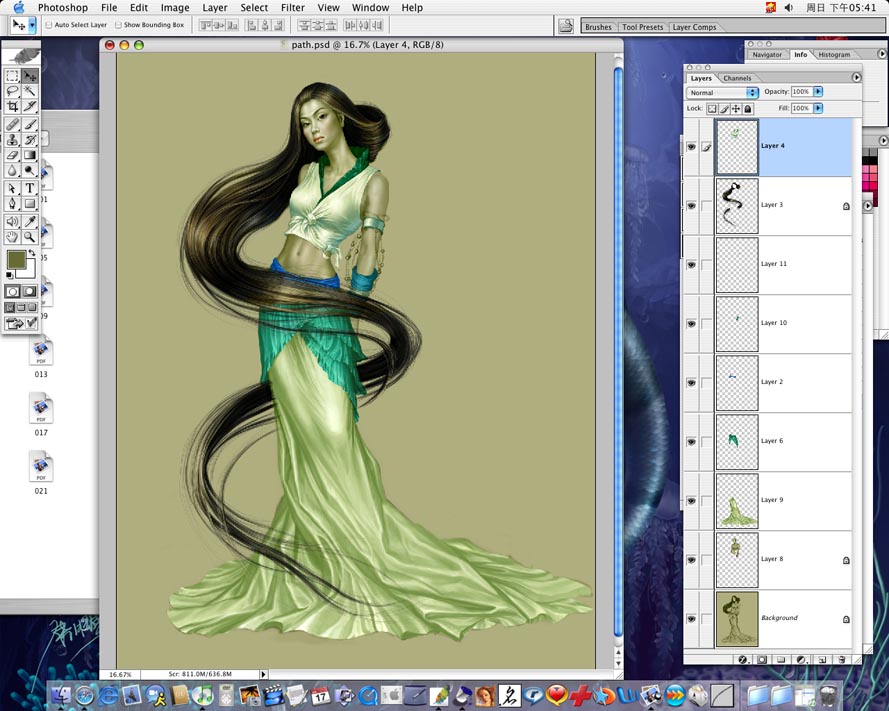Click the background color swatch
Screen dimensions: 889x711
tap(30, 272)
